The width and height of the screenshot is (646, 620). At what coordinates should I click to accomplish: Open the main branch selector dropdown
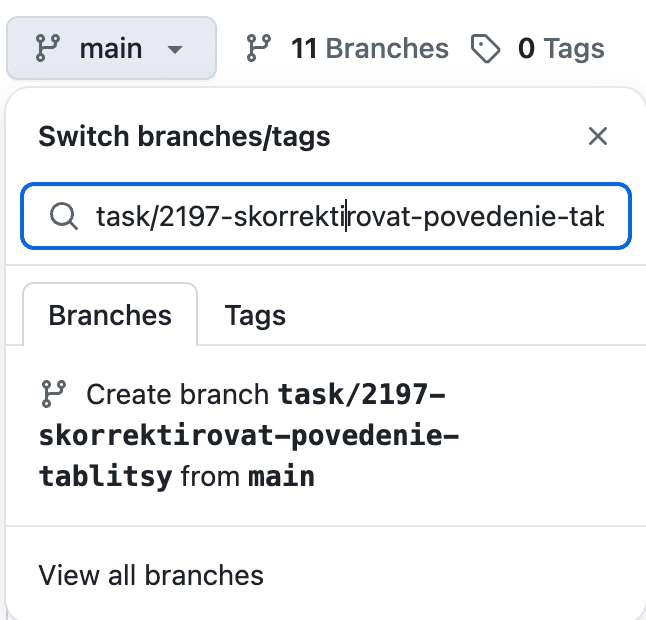(112, 48)
